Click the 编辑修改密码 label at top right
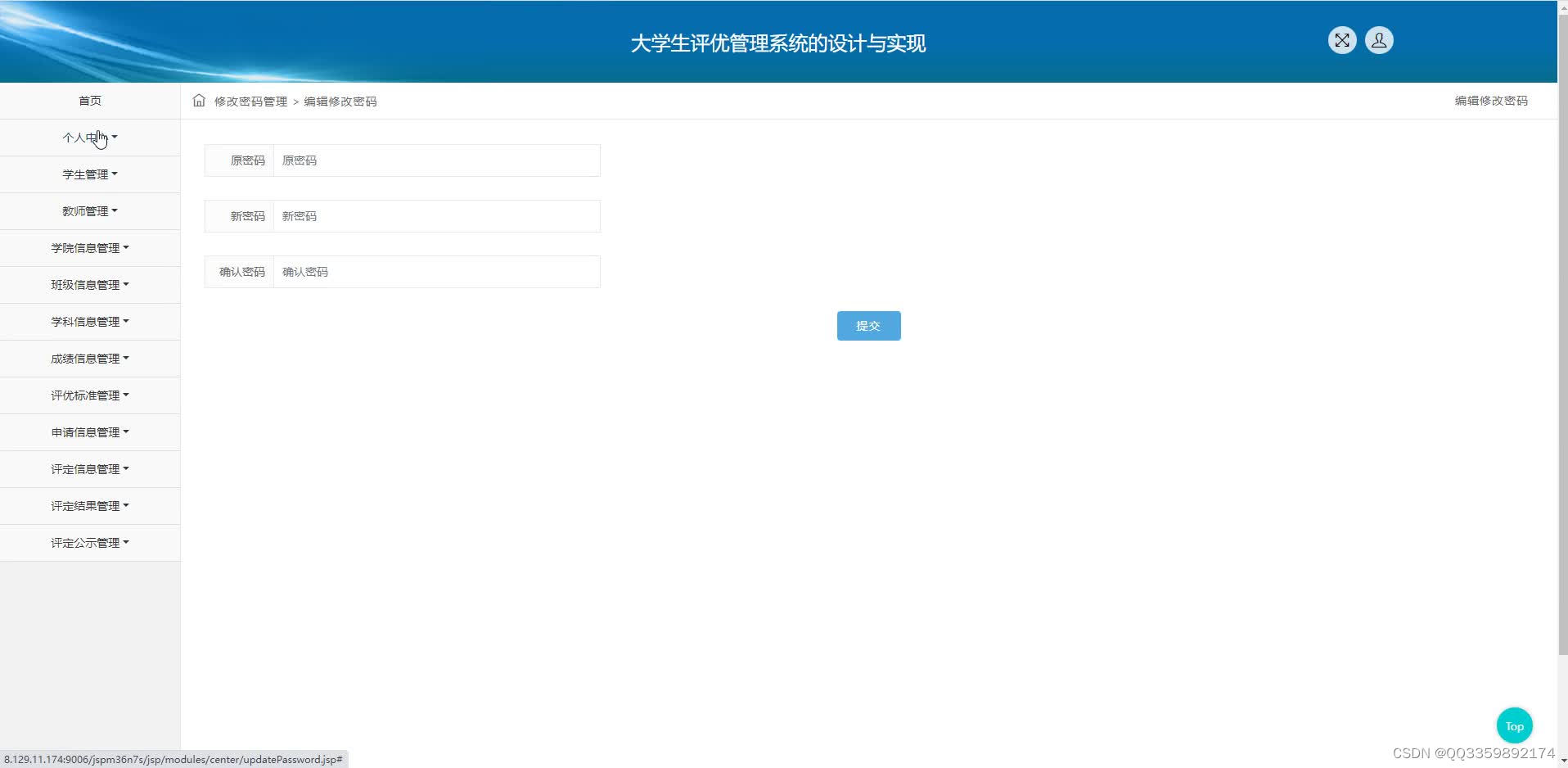 1491,101
